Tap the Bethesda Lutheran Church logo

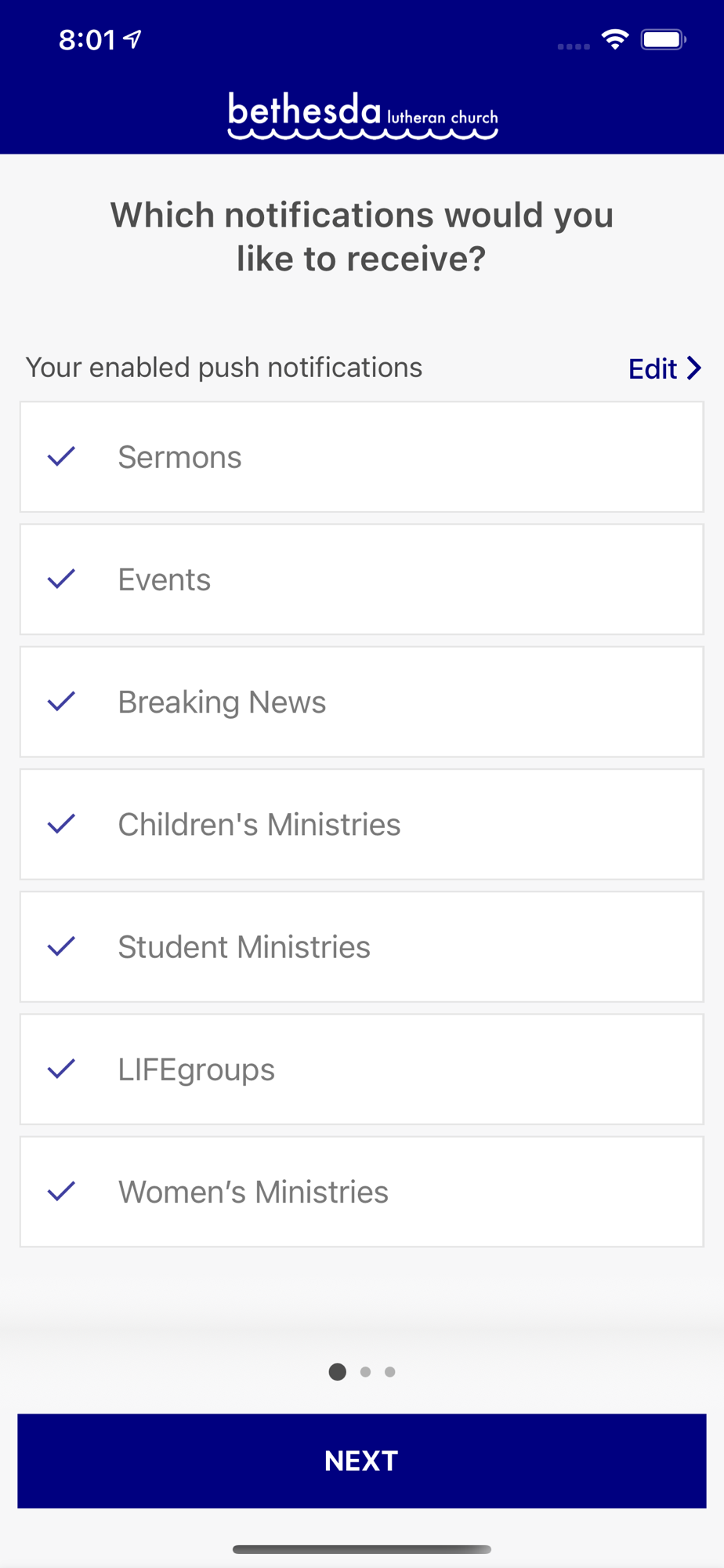click(x=362, y=115)
